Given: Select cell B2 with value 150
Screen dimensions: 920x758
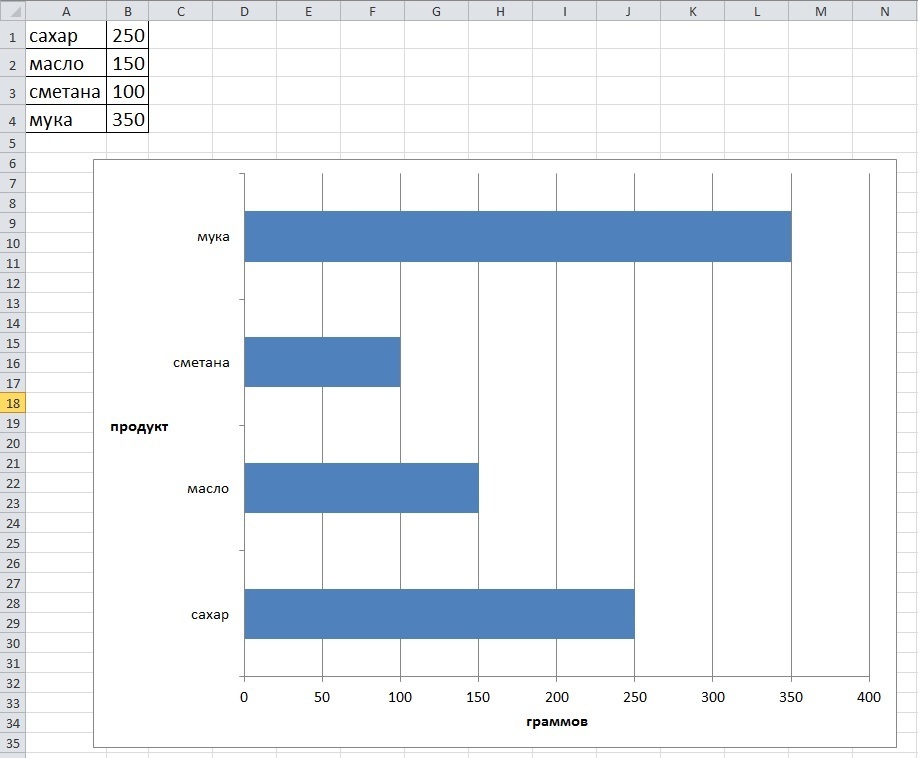Looking at the screenshot, I should (x=128, y=63).
